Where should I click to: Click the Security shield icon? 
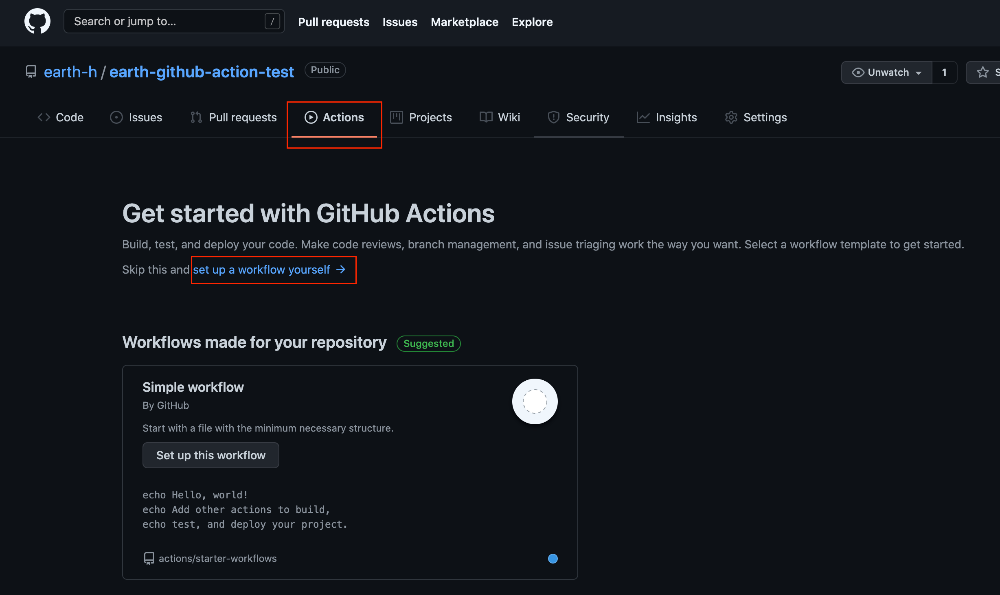(554, 117)
